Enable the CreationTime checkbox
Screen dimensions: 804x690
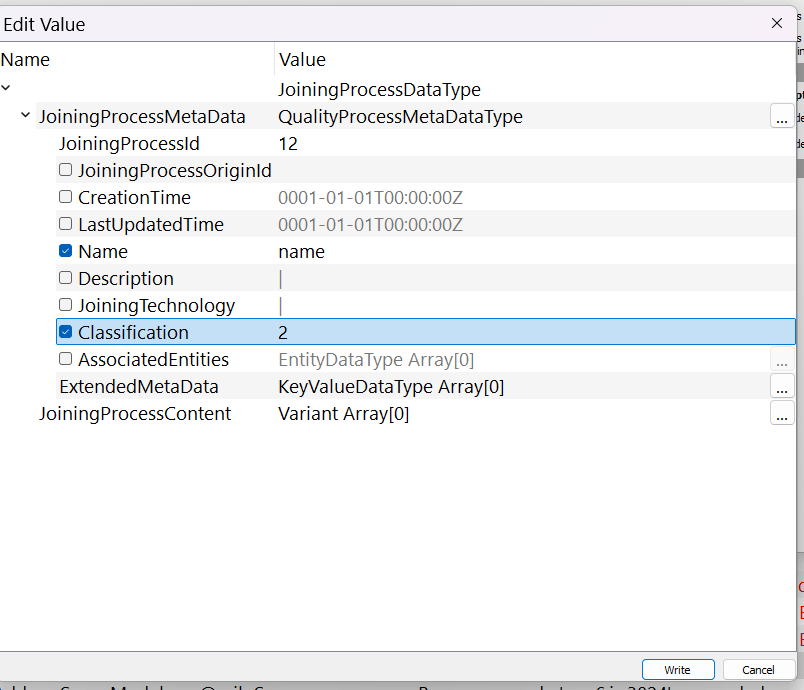tap(66, 198)
